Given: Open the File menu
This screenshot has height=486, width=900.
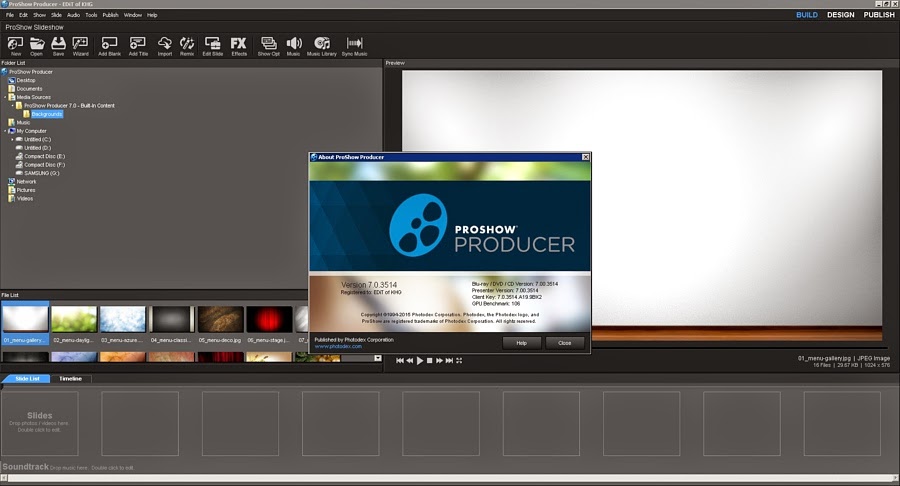Looking at the screenshot, I should click(x=10, y=15).
